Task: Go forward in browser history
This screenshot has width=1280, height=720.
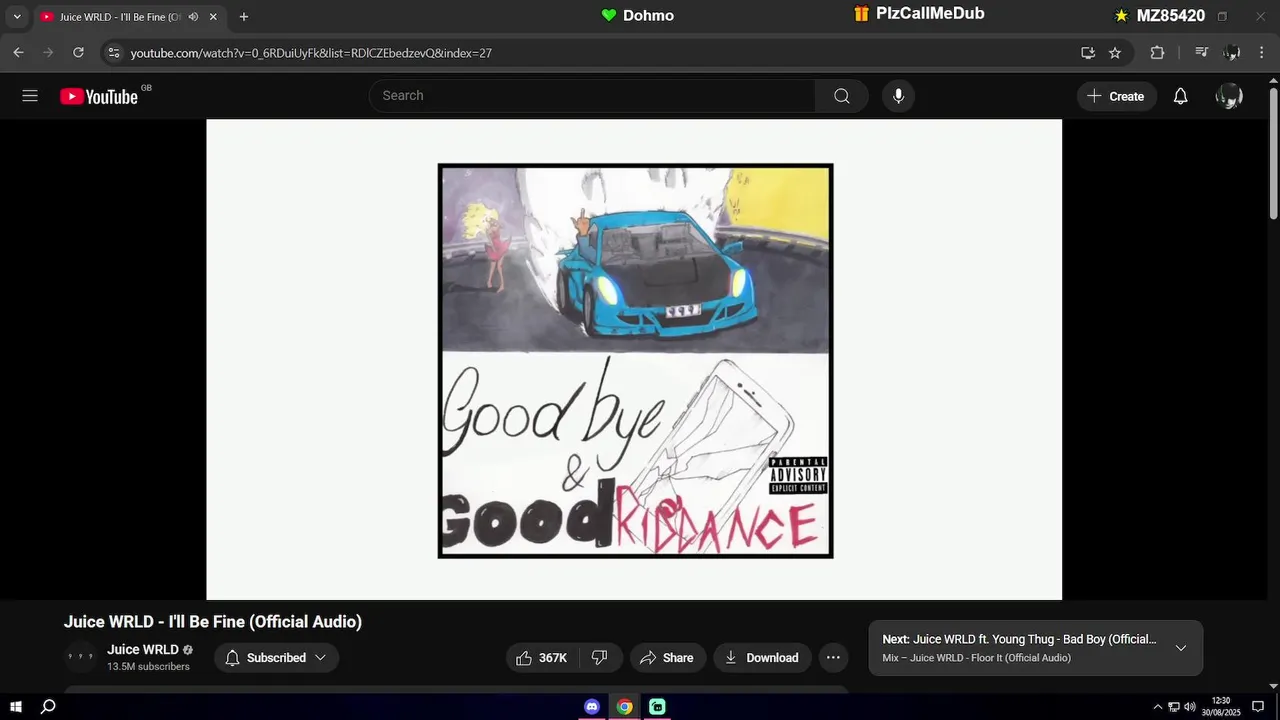Action: [48, 53]
